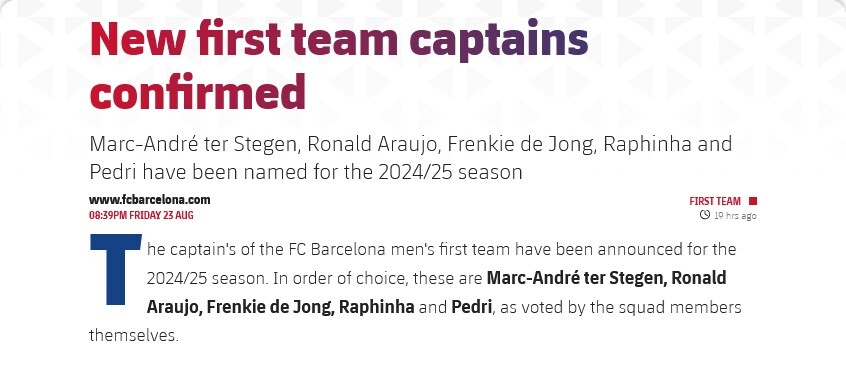Click the large blue drop cap T

pyautogui.click(x=115, y=269)
